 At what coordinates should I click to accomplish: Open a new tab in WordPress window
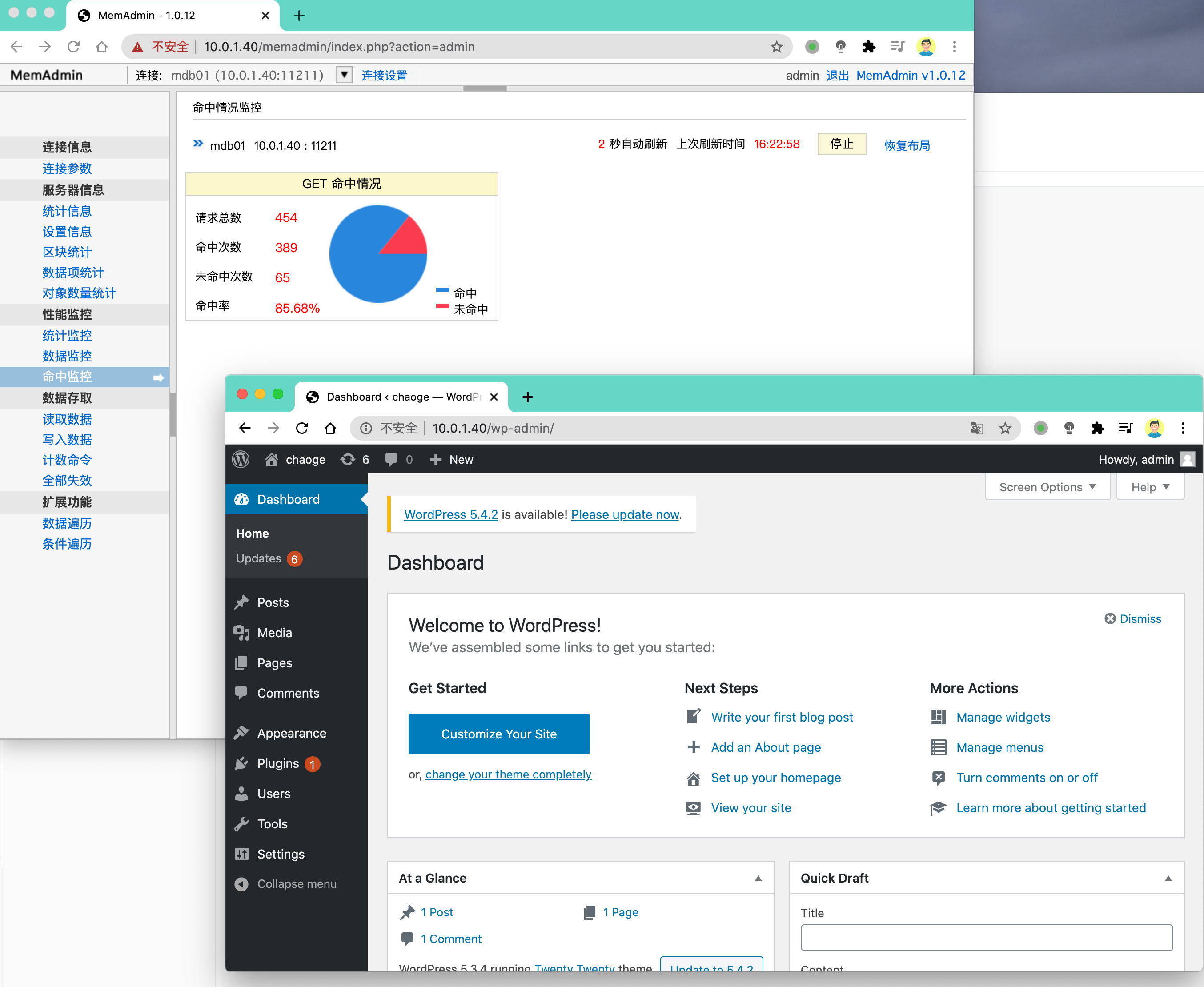pyautogui.click(x=528, y=397)
